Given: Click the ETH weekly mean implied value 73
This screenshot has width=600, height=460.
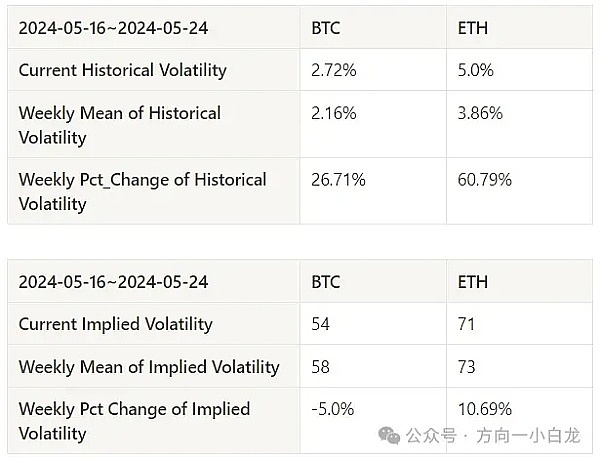Looking at the screenshot, I should [468, 367].
